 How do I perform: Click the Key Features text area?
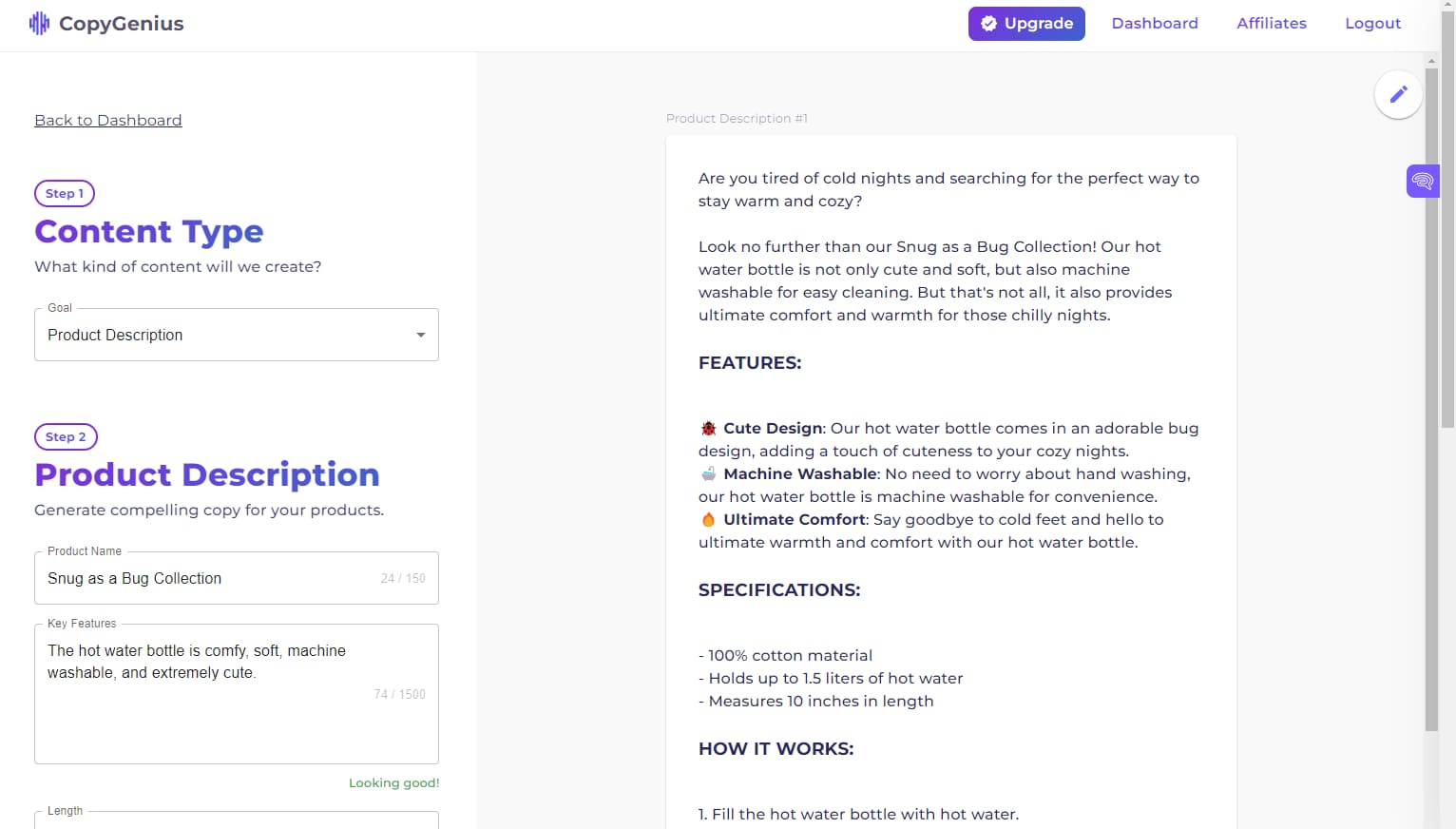(x=236, y=694)
